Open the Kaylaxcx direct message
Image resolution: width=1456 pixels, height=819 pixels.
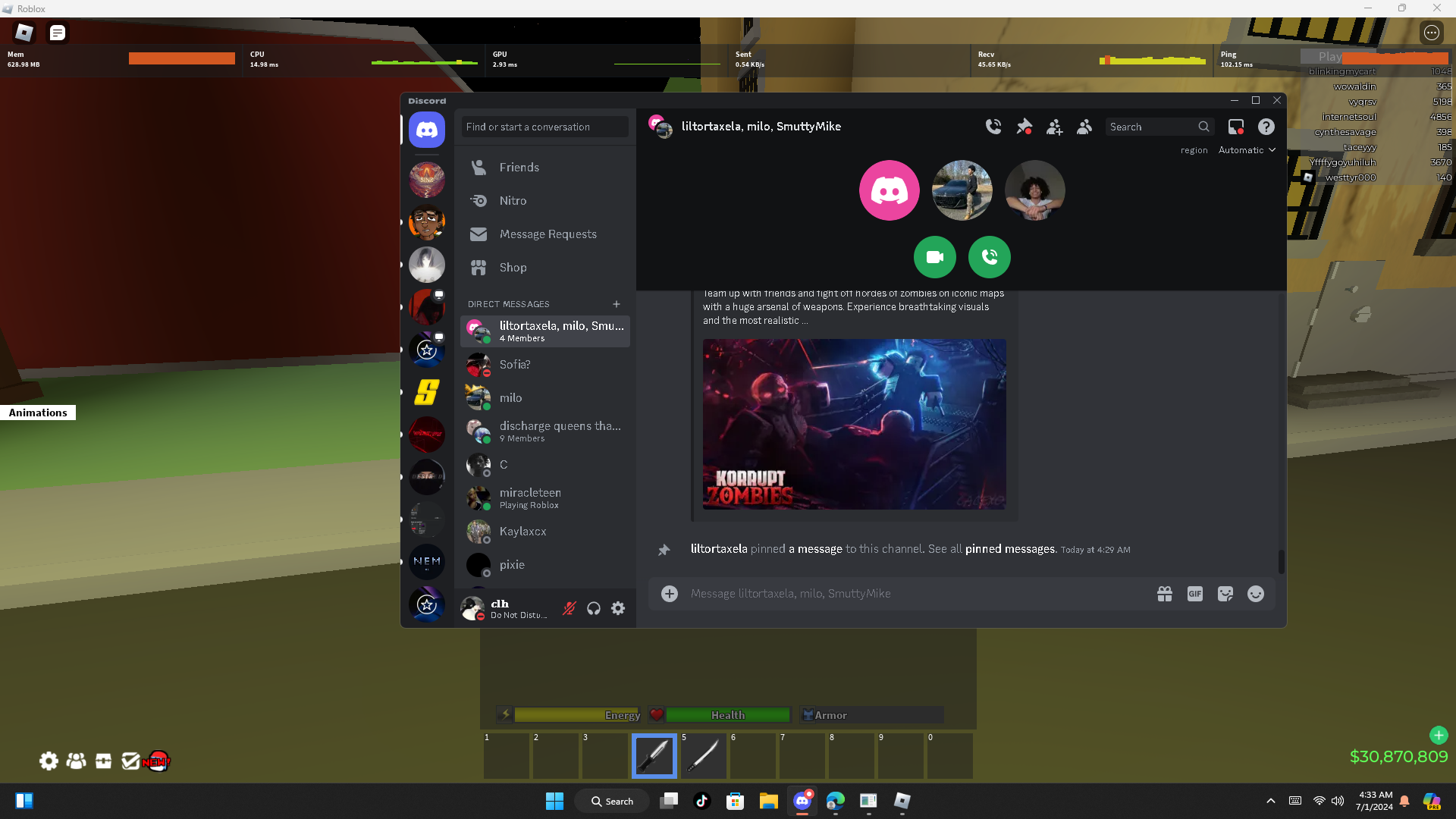pyautogui.click(x=545, y=532)
